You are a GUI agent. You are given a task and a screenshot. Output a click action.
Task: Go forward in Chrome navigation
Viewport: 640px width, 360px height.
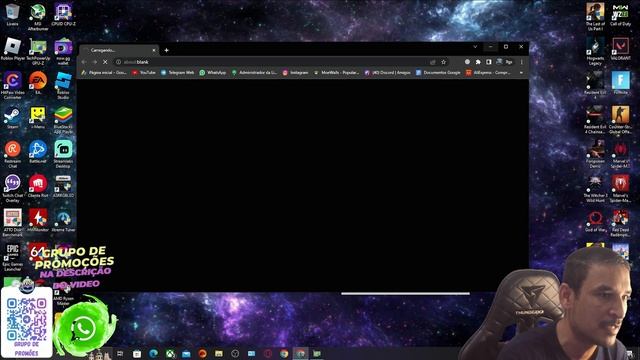tap(95, 62)
